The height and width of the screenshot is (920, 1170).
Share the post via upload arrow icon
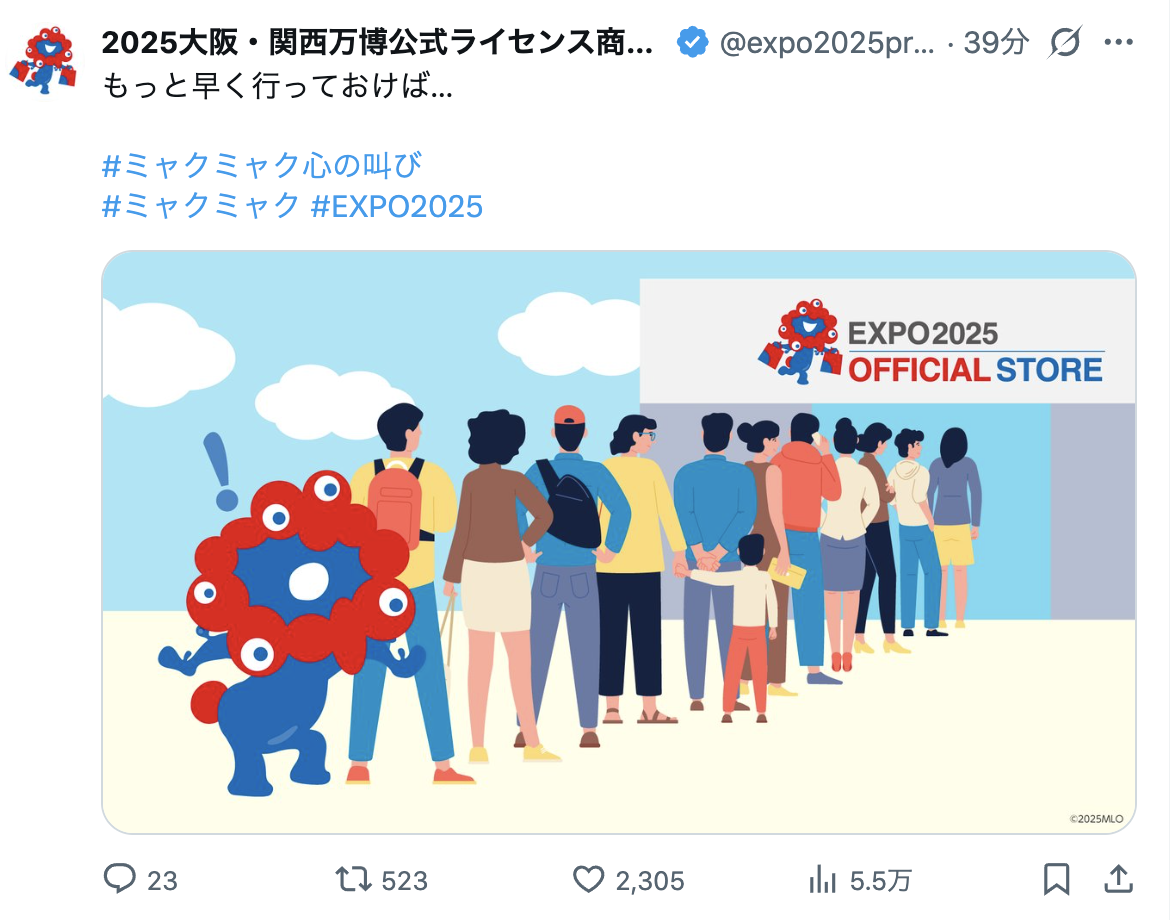coord(1118,879)
